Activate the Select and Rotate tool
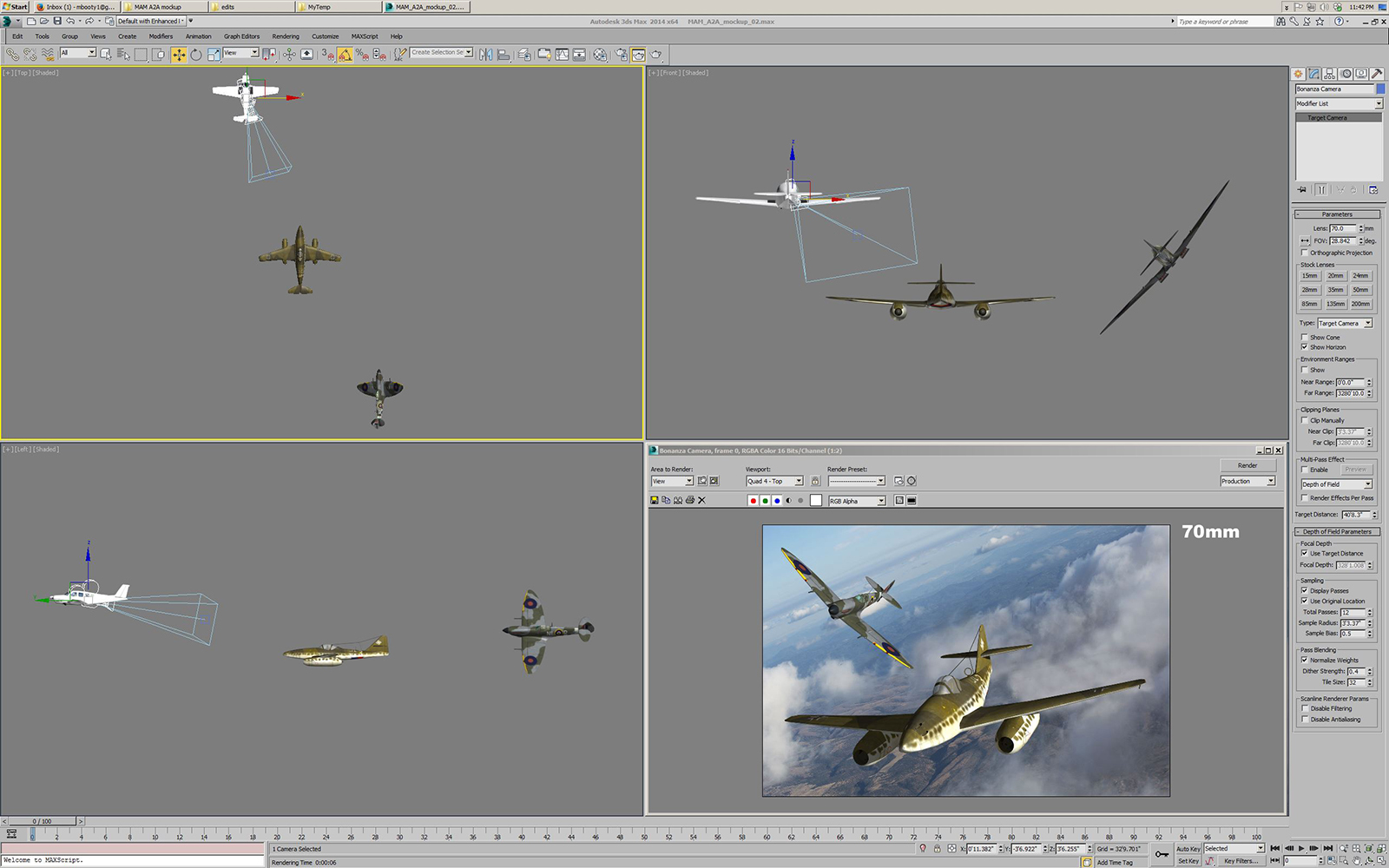Image resolution: width=1389 pixels, height=868 pixels. point(196,55)
